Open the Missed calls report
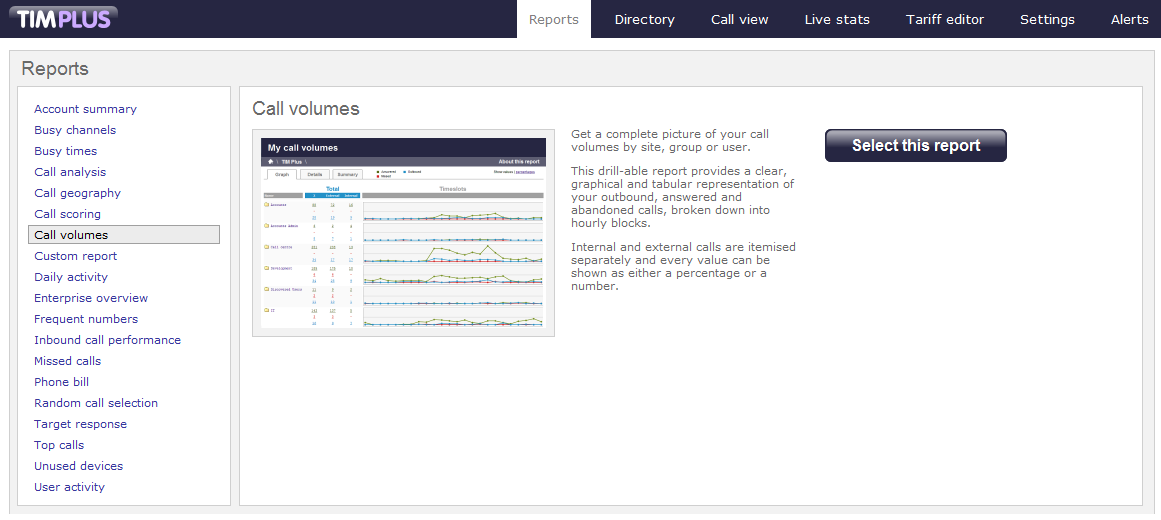This screenshot has height=520, width=1161. pyautogui.click(x=68, y=361)
